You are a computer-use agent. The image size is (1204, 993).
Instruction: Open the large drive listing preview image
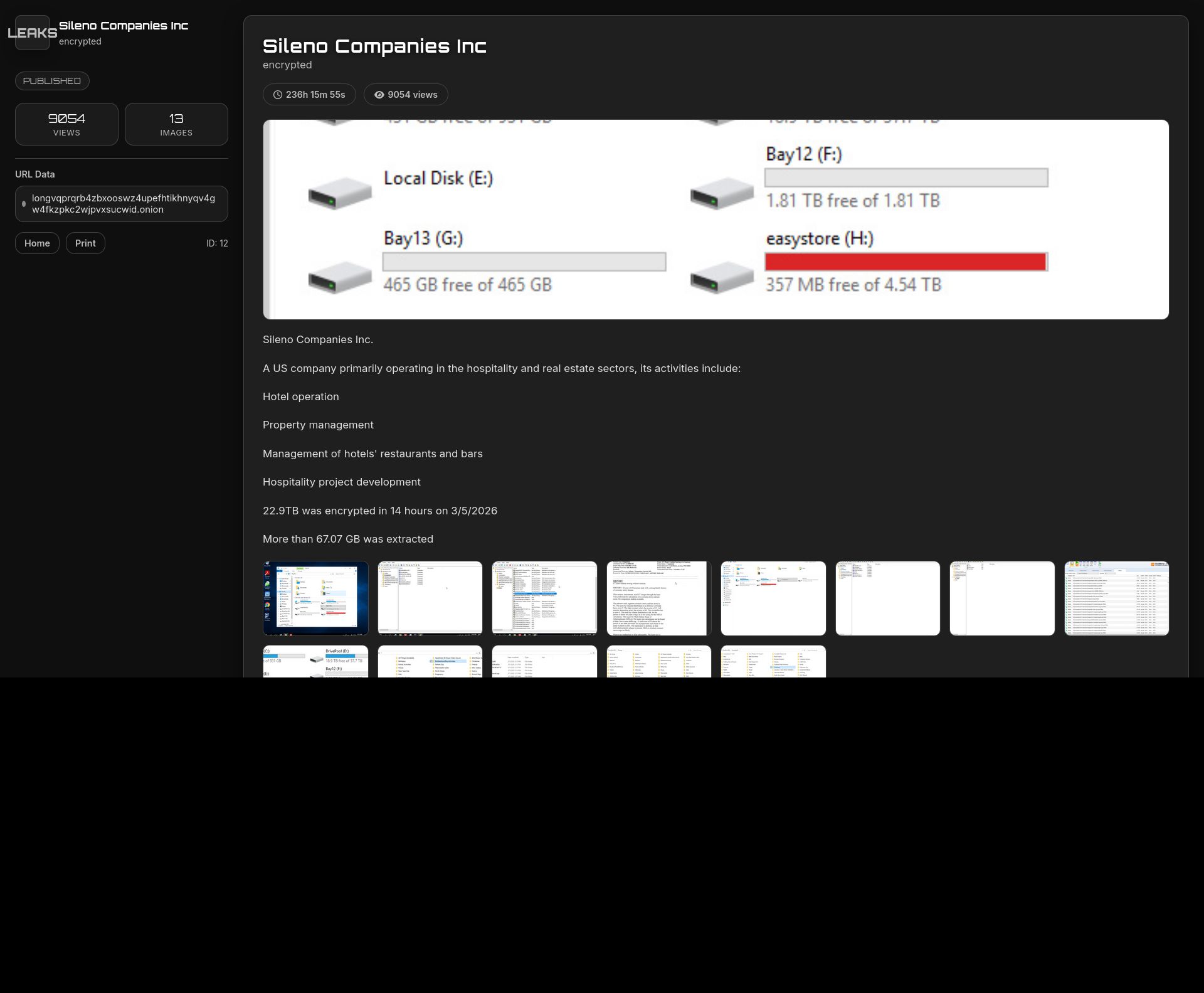coord(716,220)
